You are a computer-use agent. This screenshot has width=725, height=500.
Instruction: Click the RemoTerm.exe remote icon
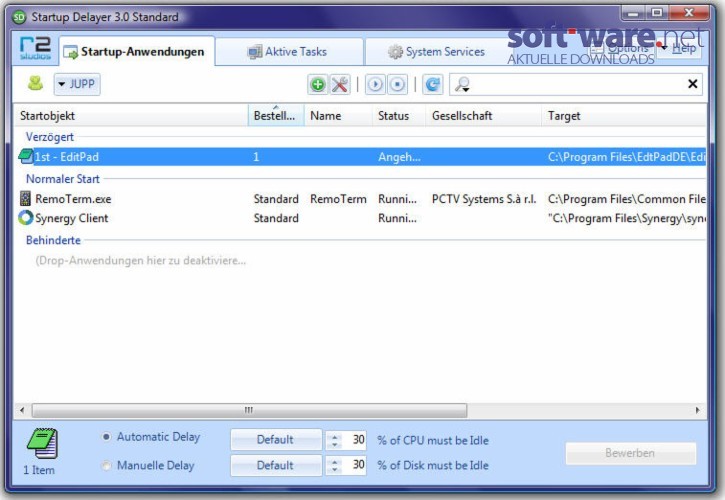tap(25, 198)
